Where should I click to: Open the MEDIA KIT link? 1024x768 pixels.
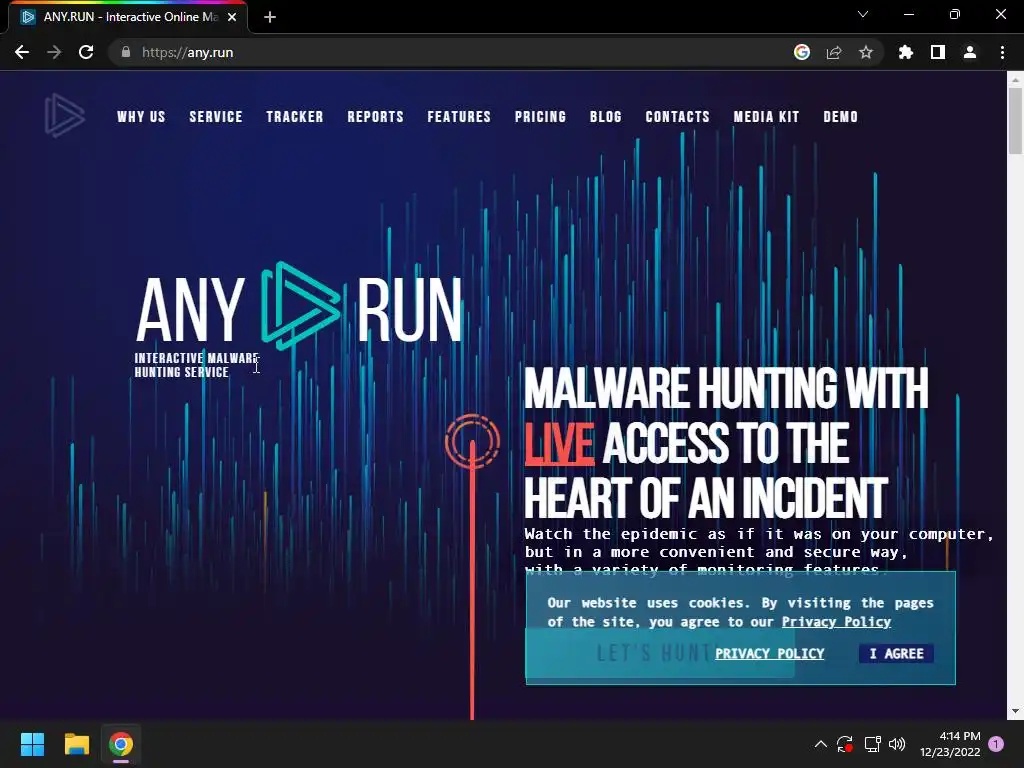(x=766, y=117)
